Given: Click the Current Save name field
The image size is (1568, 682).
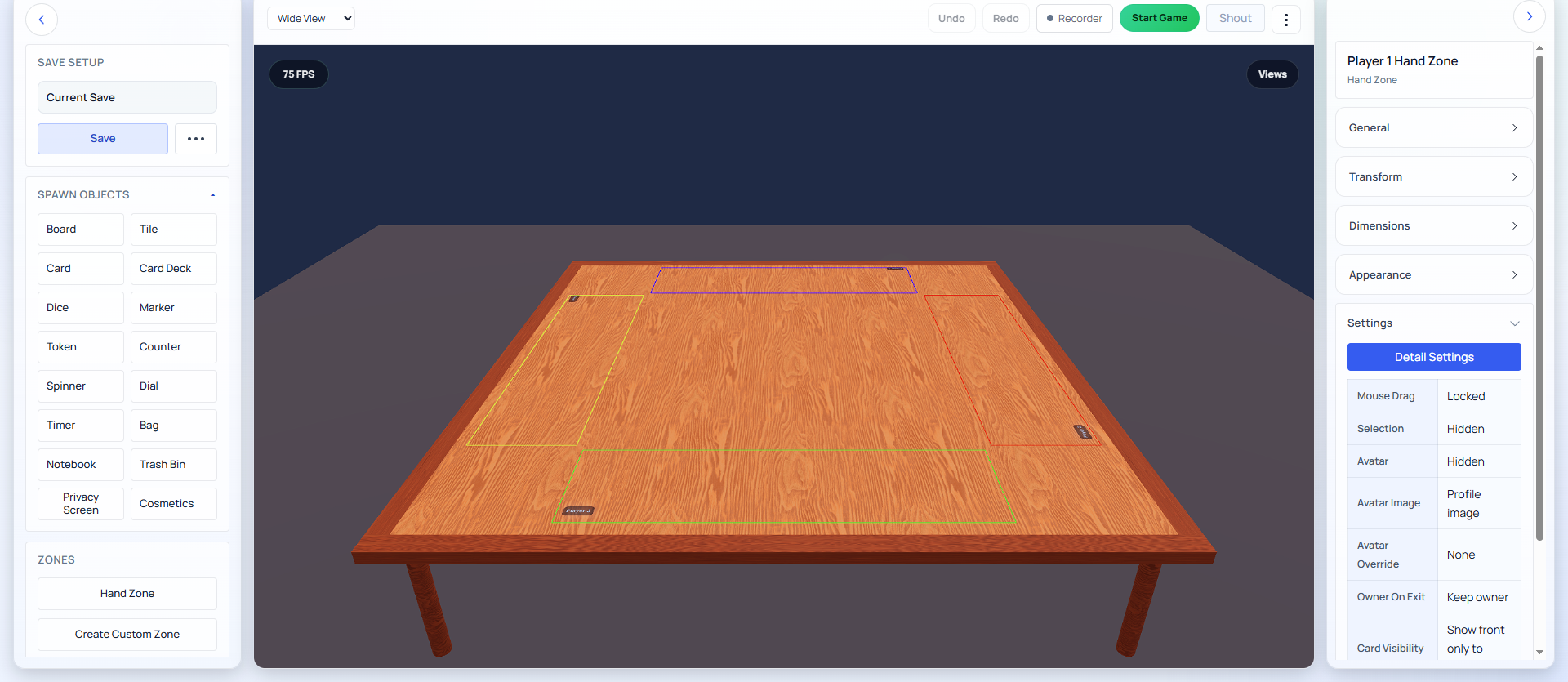Looking at the screenshot, I should (127, 97).
